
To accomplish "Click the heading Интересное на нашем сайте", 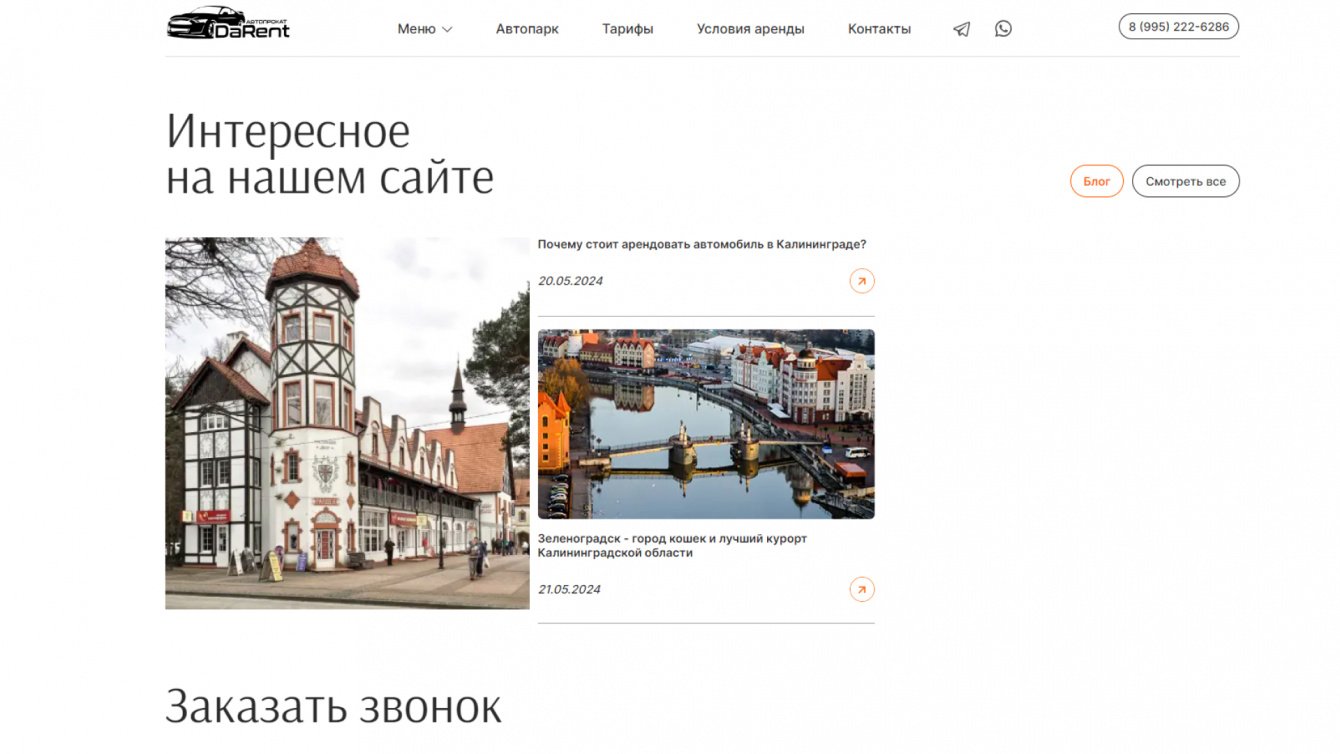I will pos(330,154).
